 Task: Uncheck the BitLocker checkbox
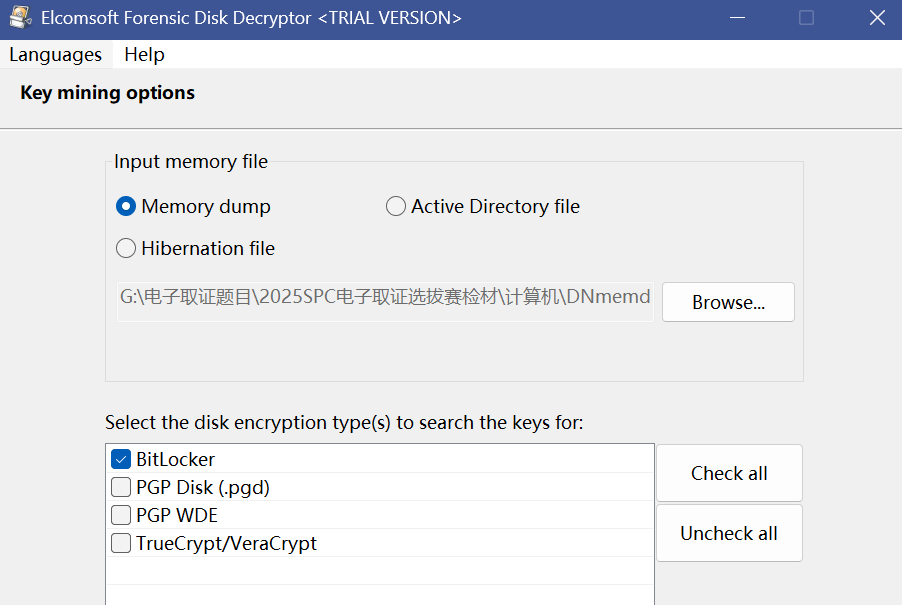pos(121,460)
